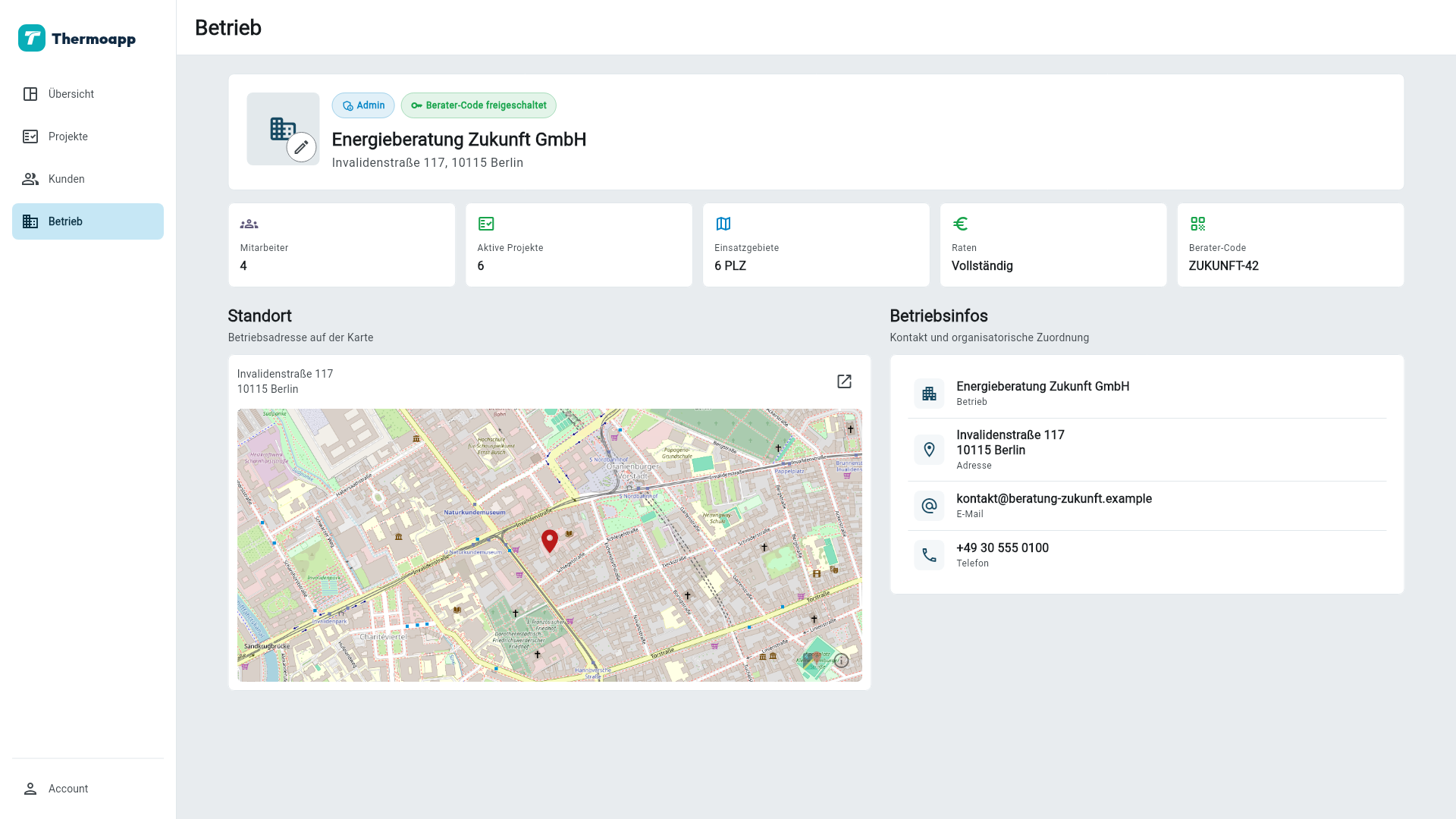Image resolution: width=1456 pixels, height=819 pixels.
Task: Open the Übersicht sidebar item
Action: pyautogui.click(x=88, y=94)
